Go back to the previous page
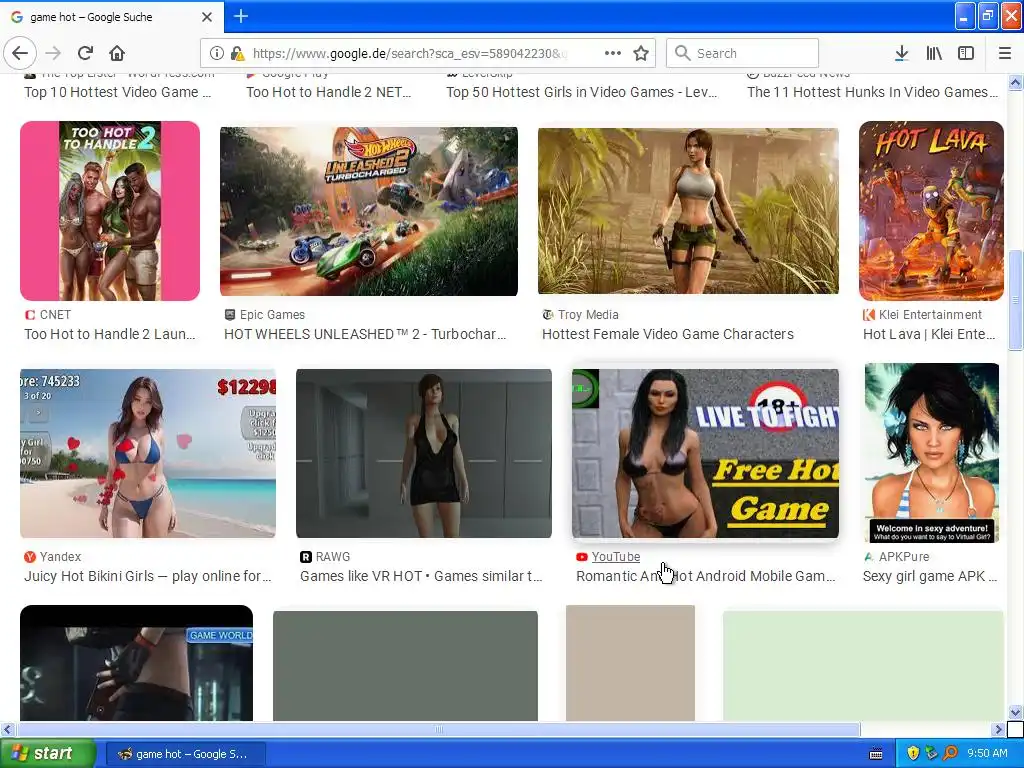 (20, 54)
